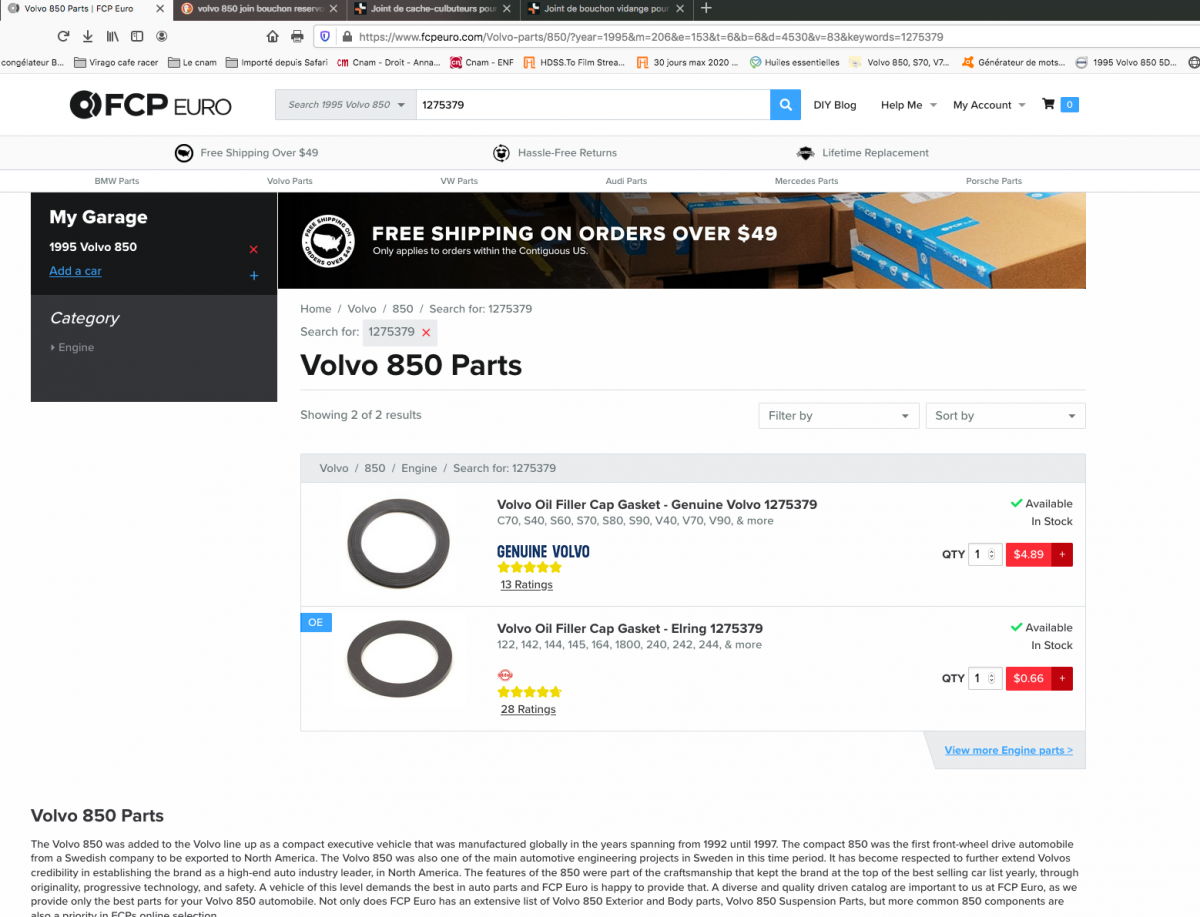Remove the 1995 Volvo 850 from My Garage
Image resolution: width=1200 pixels, height=917 pixels.
(253, 247)
